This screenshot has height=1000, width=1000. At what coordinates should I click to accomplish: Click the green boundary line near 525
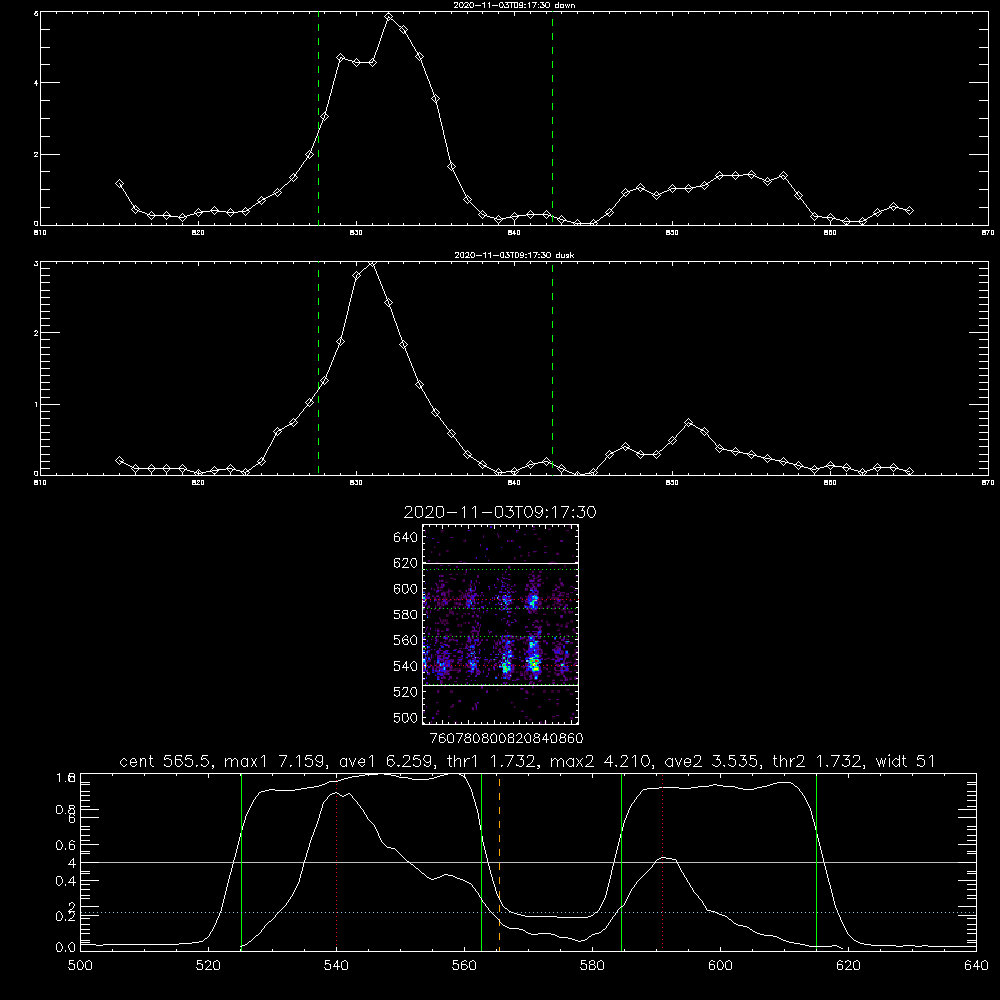click(241, 862)
